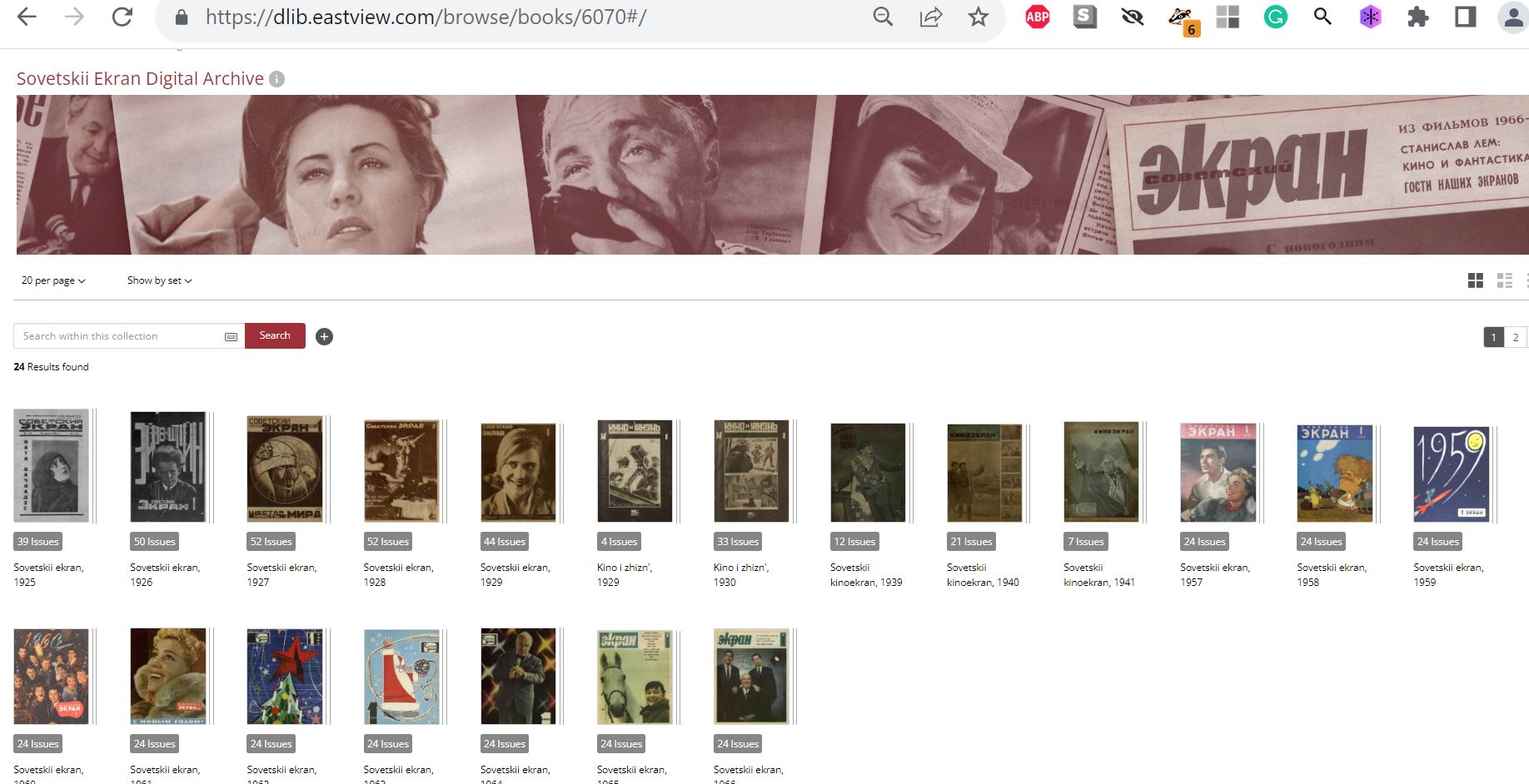The height and width of the screenshot is (784, 1529).
Task: Open Sovetskii ekran 1928 cover thumbnail
Action: [401, 470]
